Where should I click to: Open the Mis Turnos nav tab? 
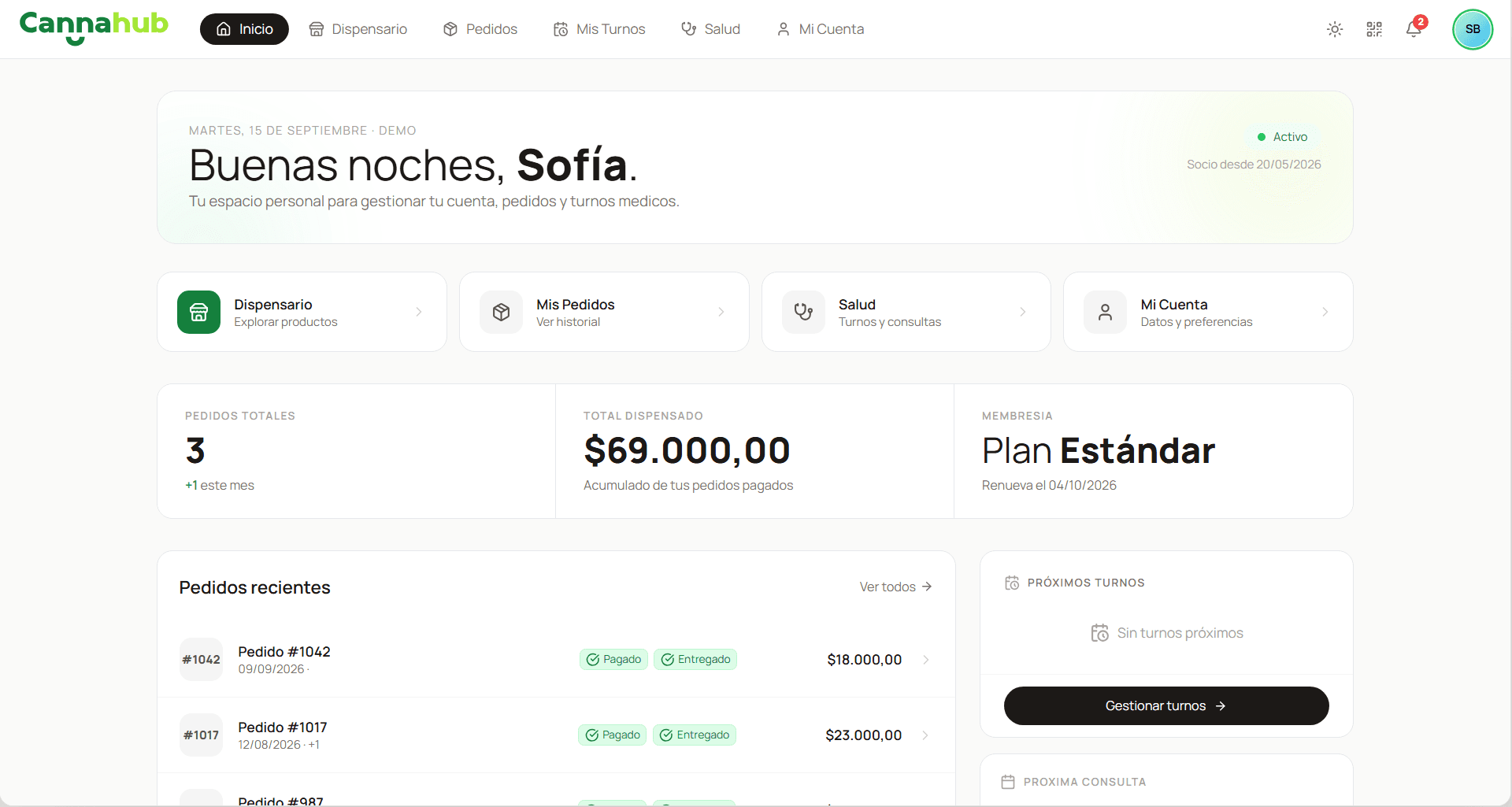pyautogui.click(x=599, y=29)
